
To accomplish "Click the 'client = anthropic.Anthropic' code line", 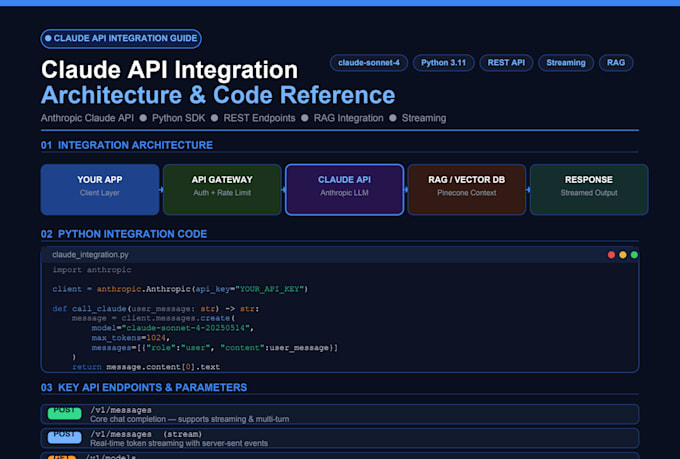I will pos(180,289).
